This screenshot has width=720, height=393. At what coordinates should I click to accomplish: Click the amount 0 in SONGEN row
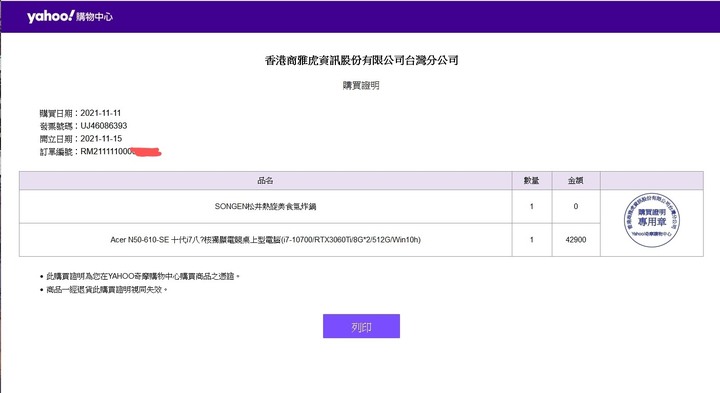576,207
